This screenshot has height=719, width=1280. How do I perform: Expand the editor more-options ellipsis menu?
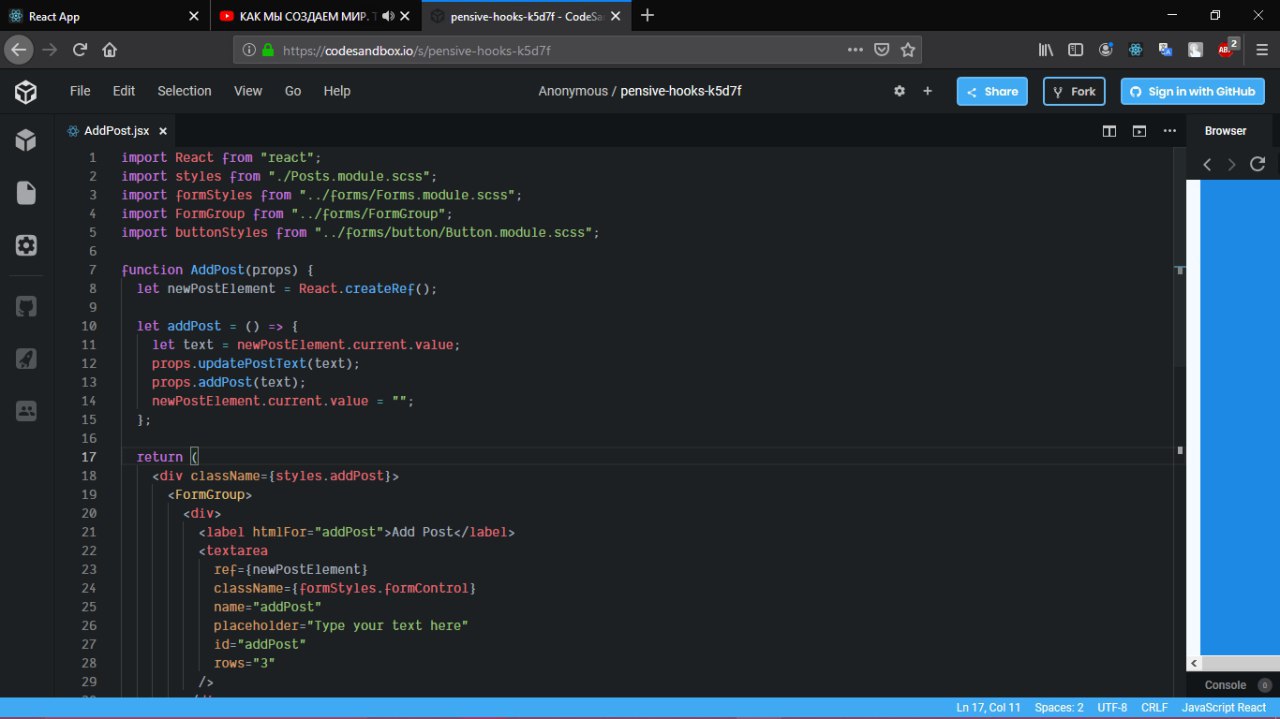point(1169,131)
